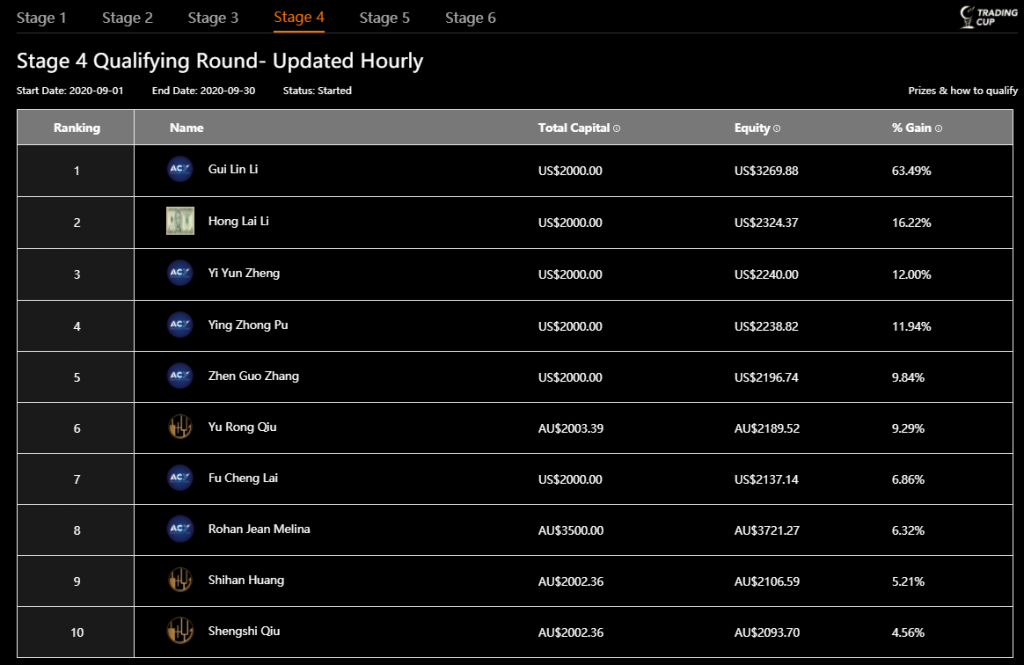Viewport: 1024px width, 665px height.
Task: Click Yi Yun Zheng's avatar icon
Action: (x=179, y=273)
